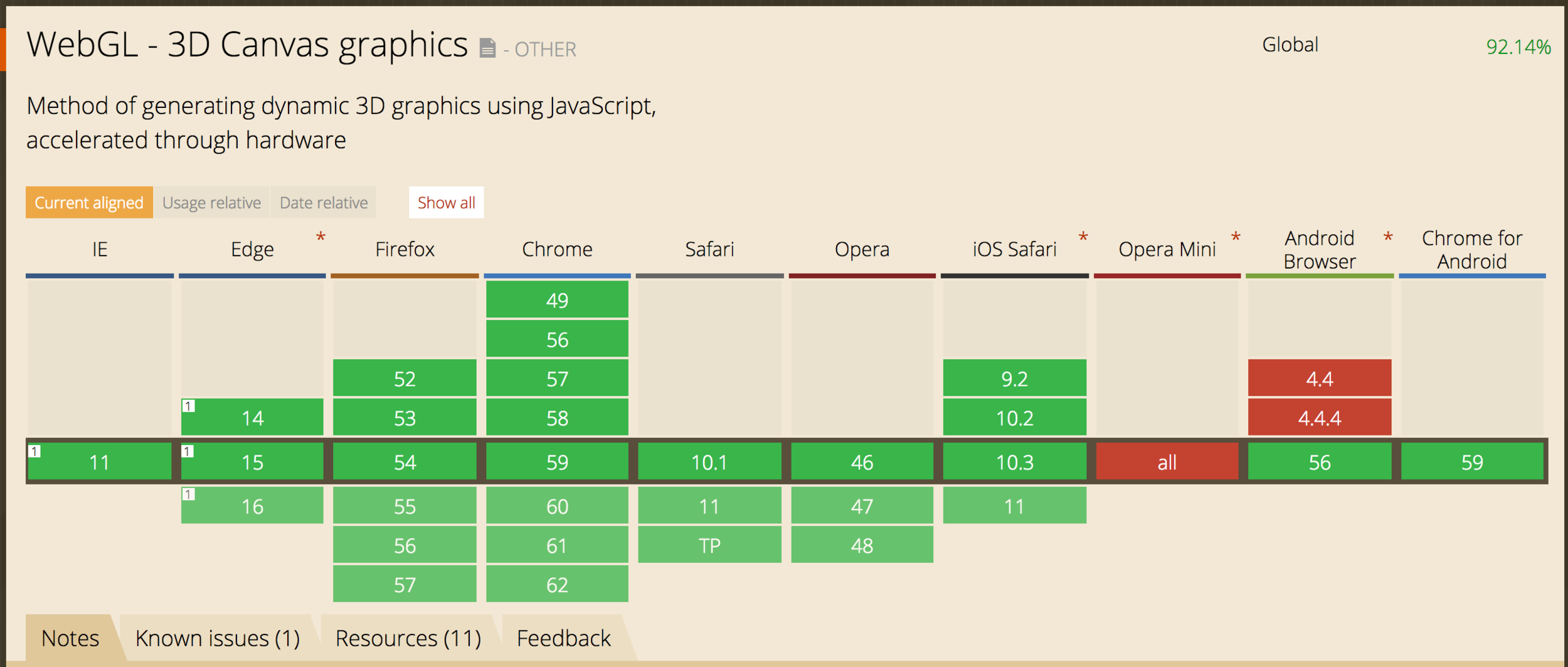Click the iOS Safari column header
Image resolution: width=1568 pixels, height=667 pixels.
[x=1014, y=249]
